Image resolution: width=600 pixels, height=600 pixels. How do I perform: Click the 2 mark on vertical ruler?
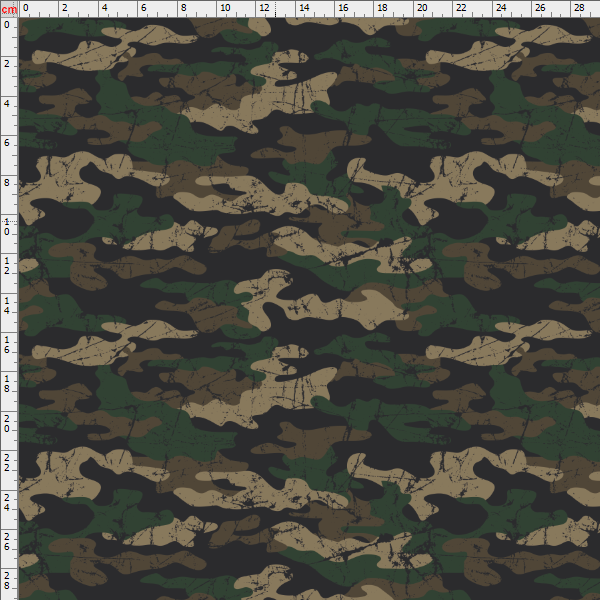coord(7,64)
